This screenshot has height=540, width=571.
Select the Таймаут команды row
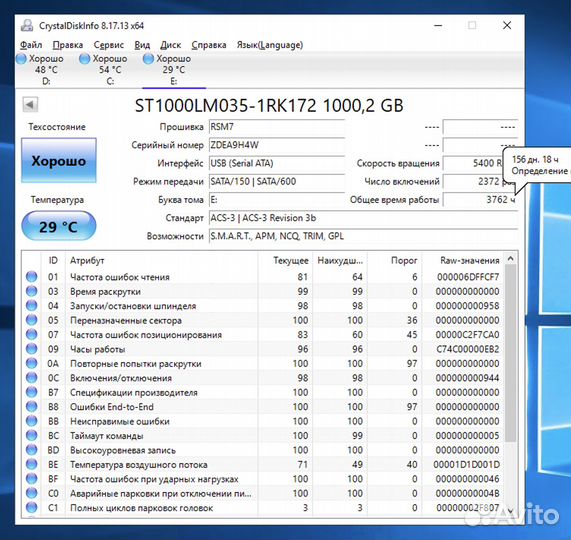point(263,435)
